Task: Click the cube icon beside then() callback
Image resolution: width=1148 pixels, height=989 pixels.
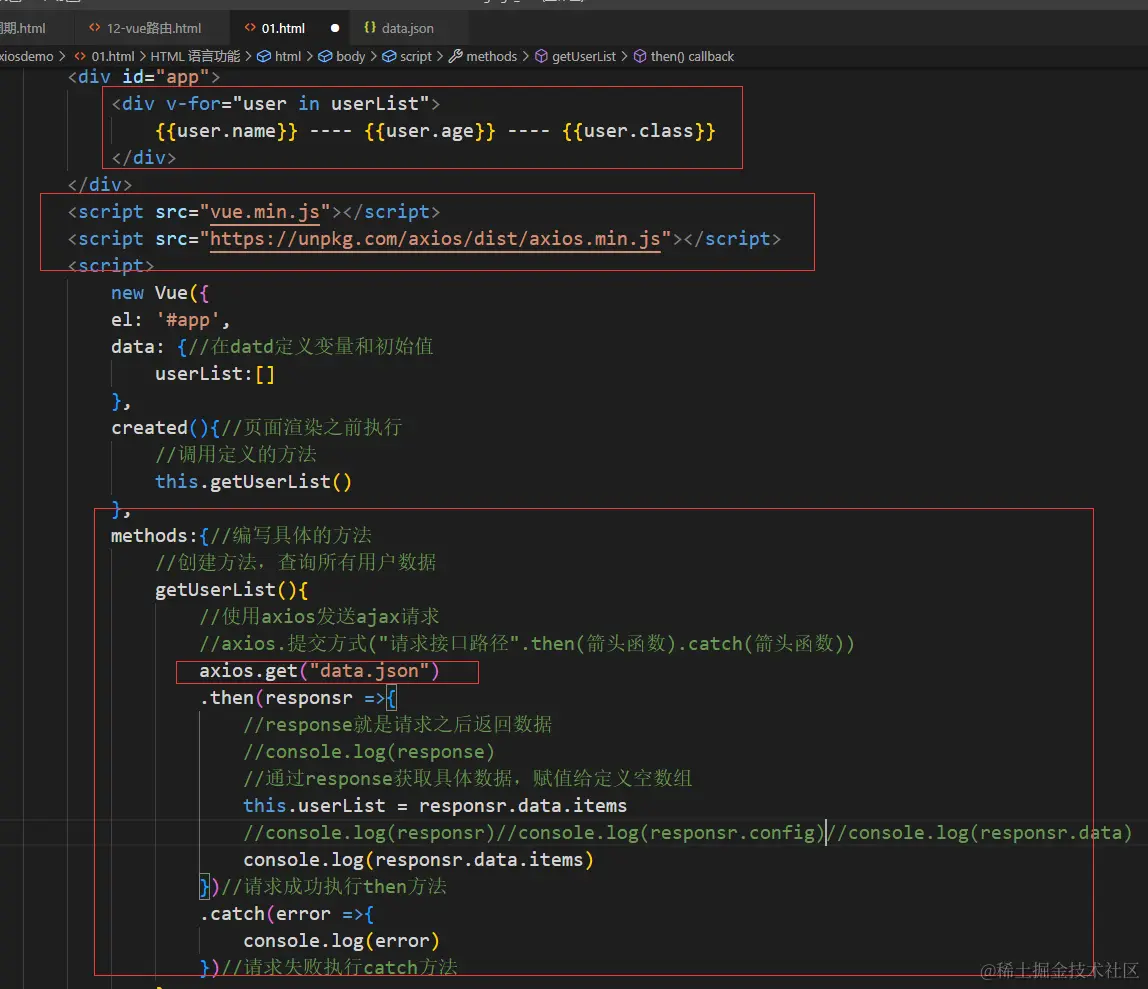Action: [x=640, y=56]
